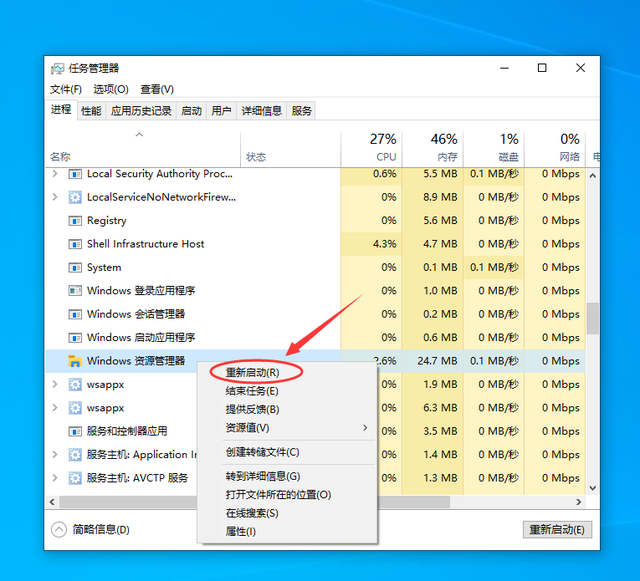This screenshot has width=640, height=581.
Task: Click the Task Manager title bar icon
Action: coord(57,68)
